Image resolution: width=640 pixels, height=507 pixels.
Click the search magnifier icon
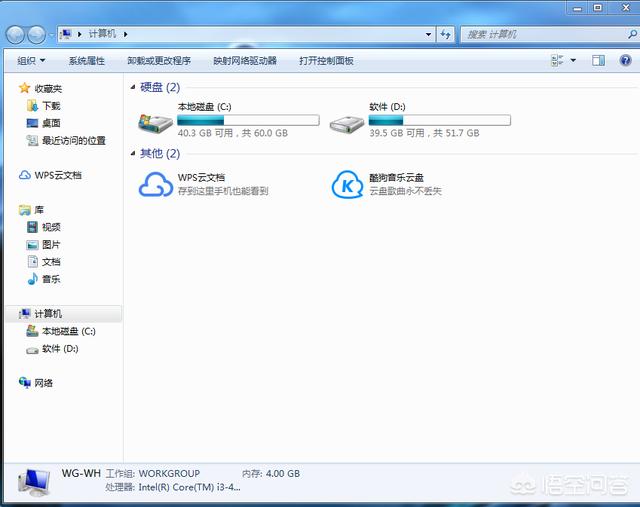[632, 34]
